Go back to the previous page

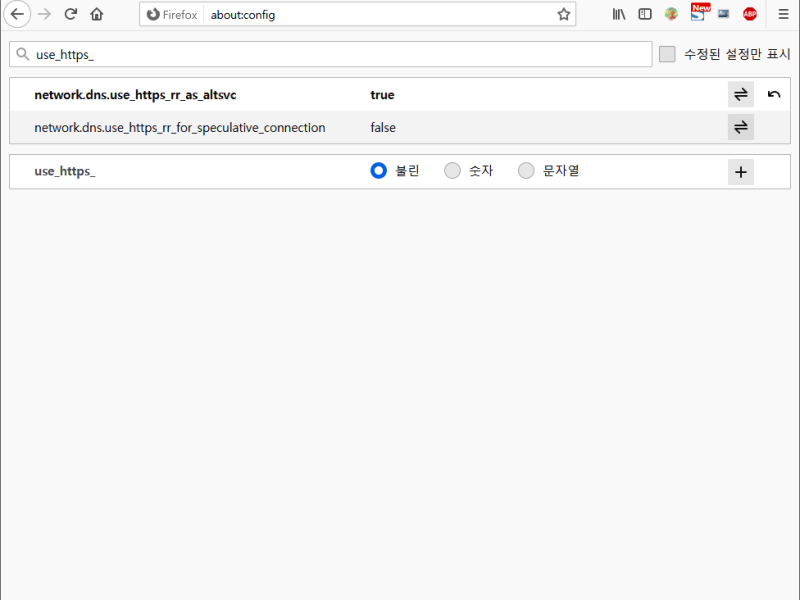[x=17, y=14]
